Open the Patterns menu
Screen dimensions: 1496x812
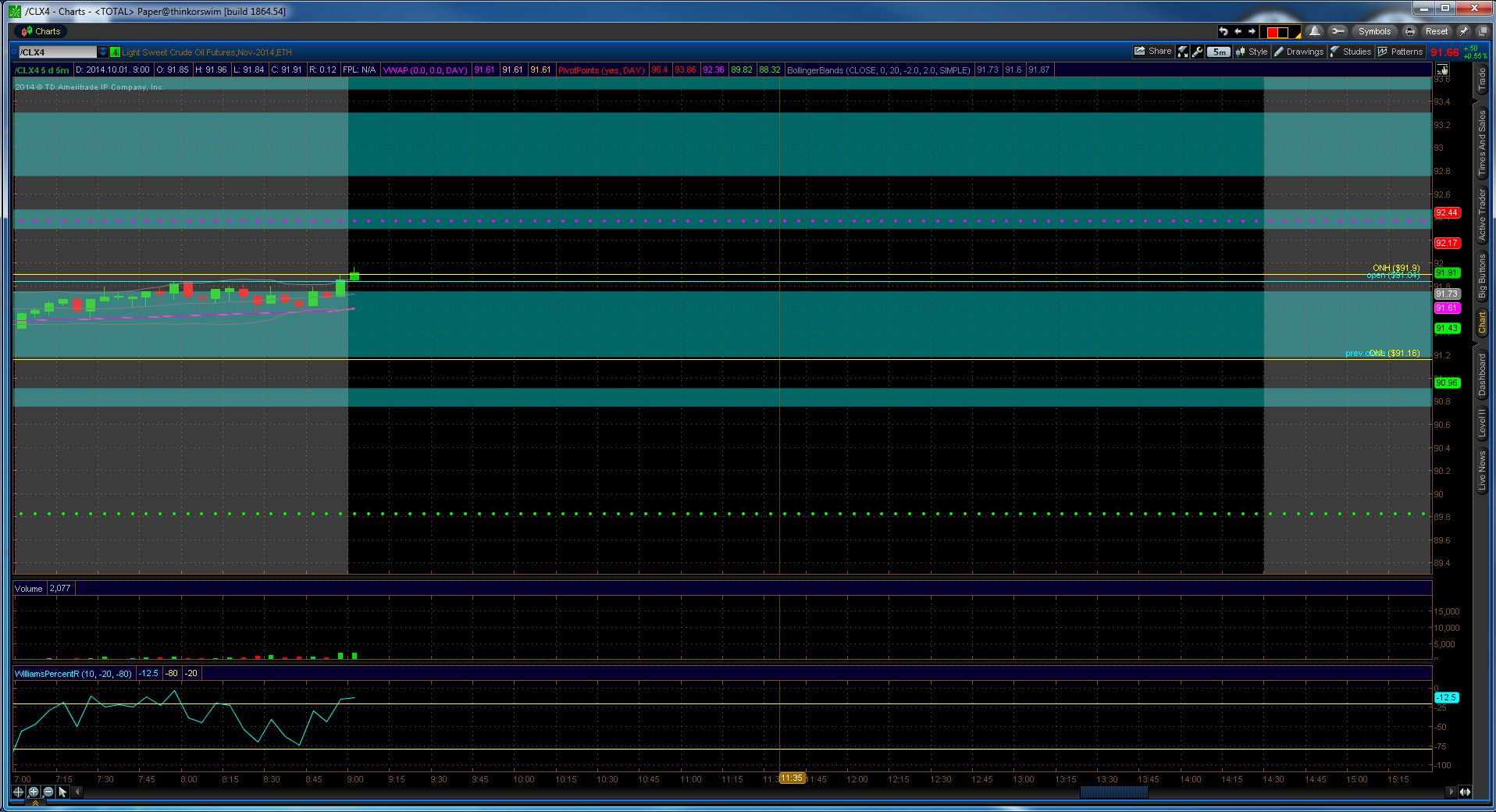[1401, 52]
